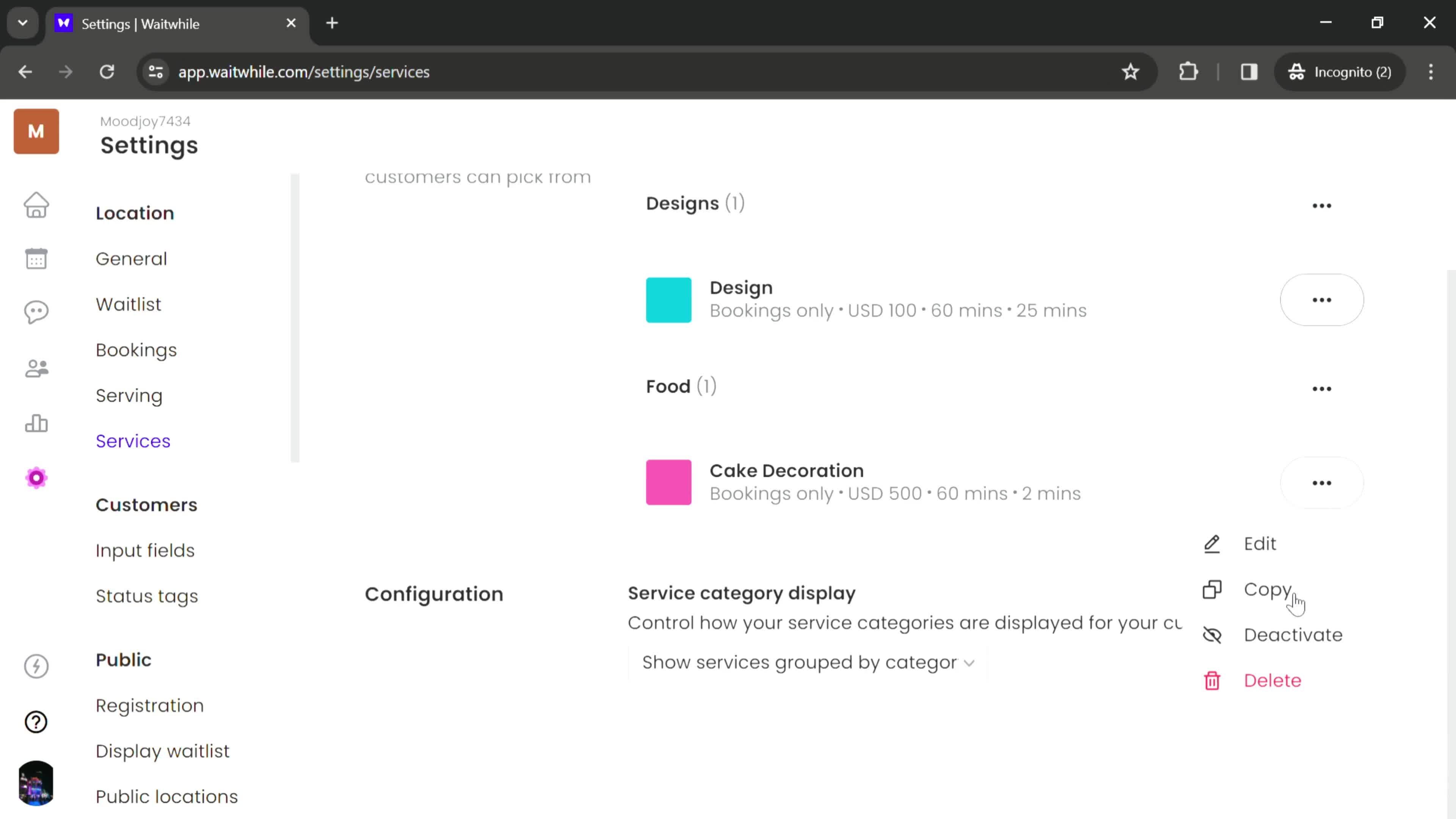1456x819 pixels.
Task: Open the customers people icon
Action: pos(36,369)
